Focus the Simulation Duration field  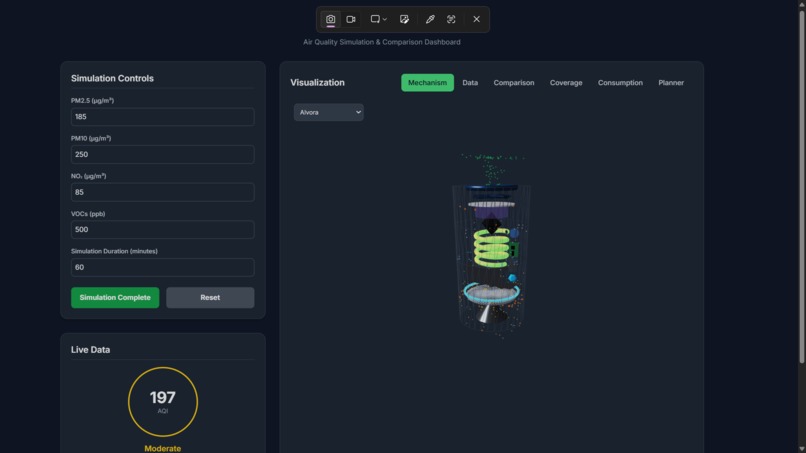click(162, 267)
